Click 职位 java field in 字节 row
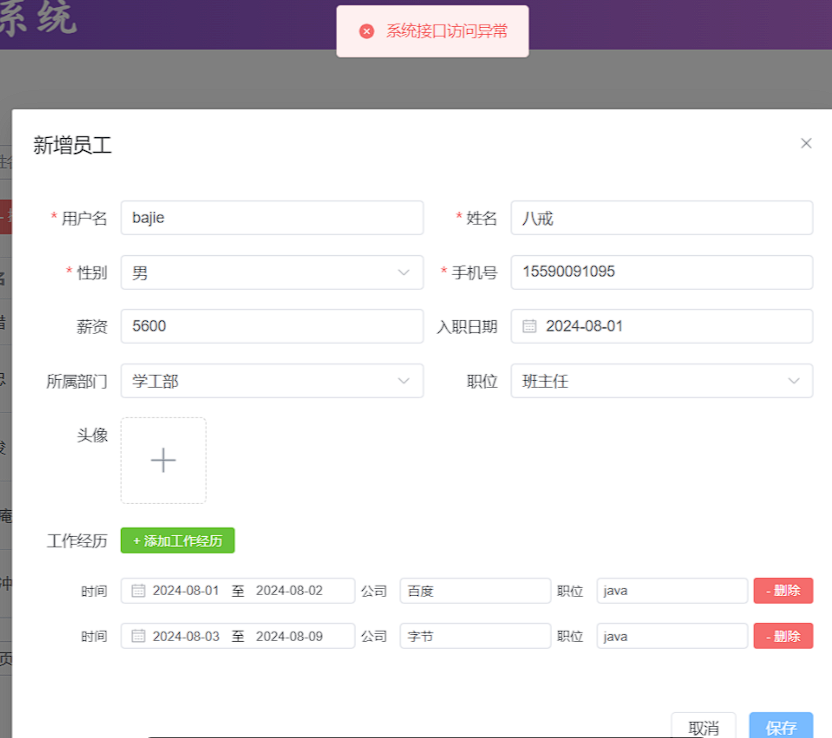 click(672, 636)
